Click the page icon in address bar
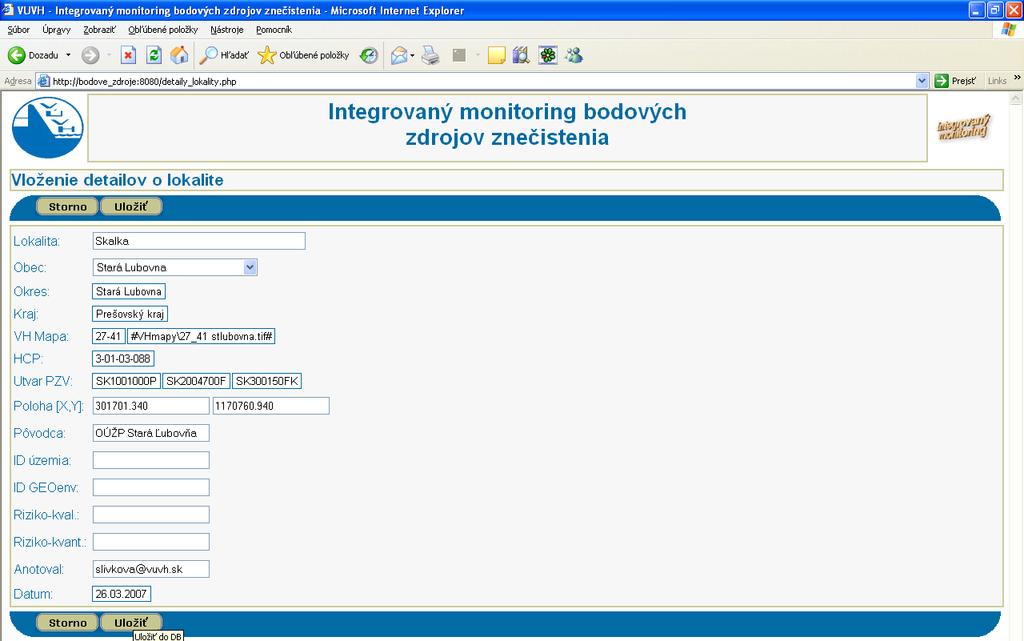The width and height of the screenshot is (1024, 641). point(44,81)
